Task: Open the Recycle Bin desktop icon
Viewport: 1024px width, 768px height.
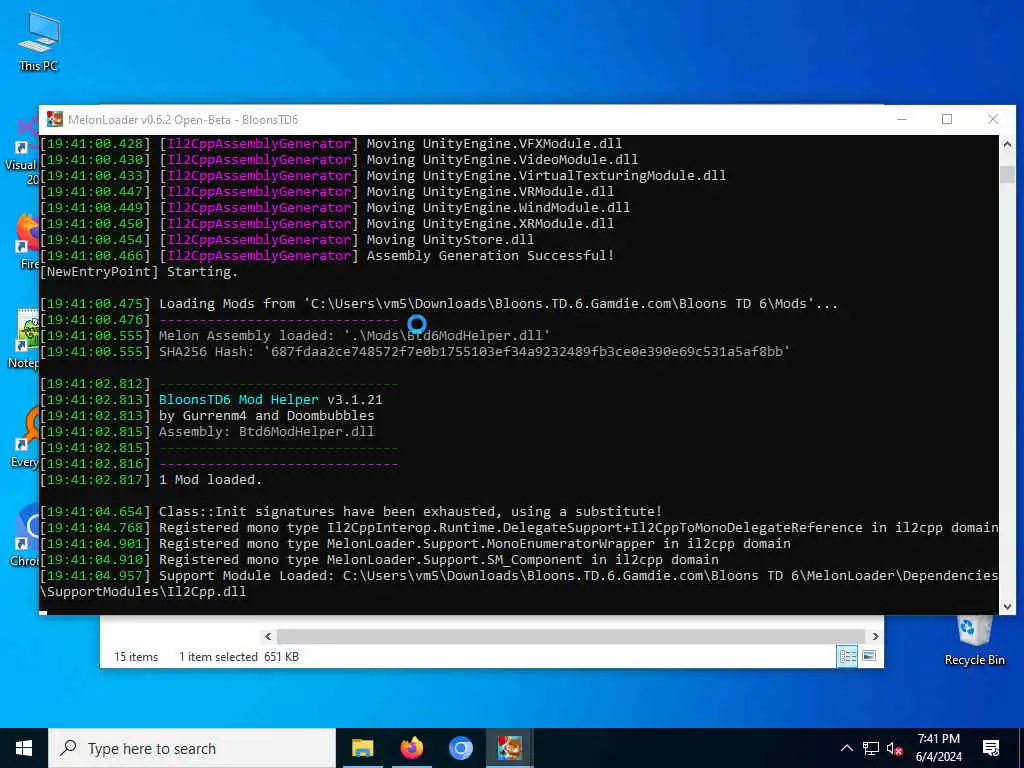Action: click(x=974, y=641)
